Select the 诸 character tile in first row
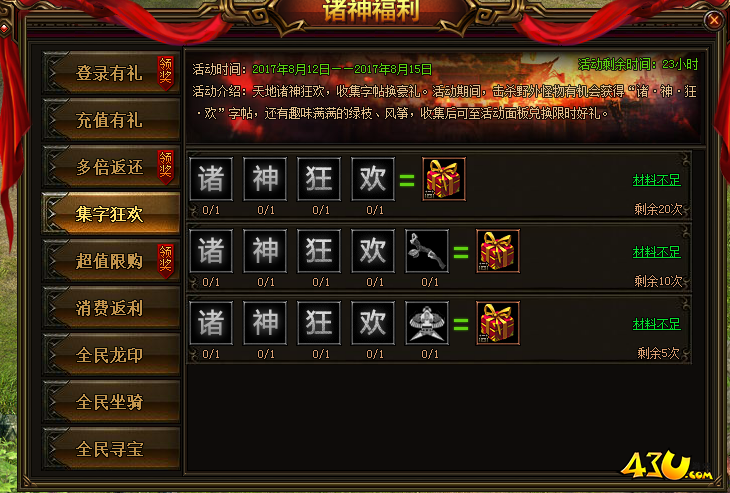The width and height of the screenshot is (730, 493). (211, 179)
